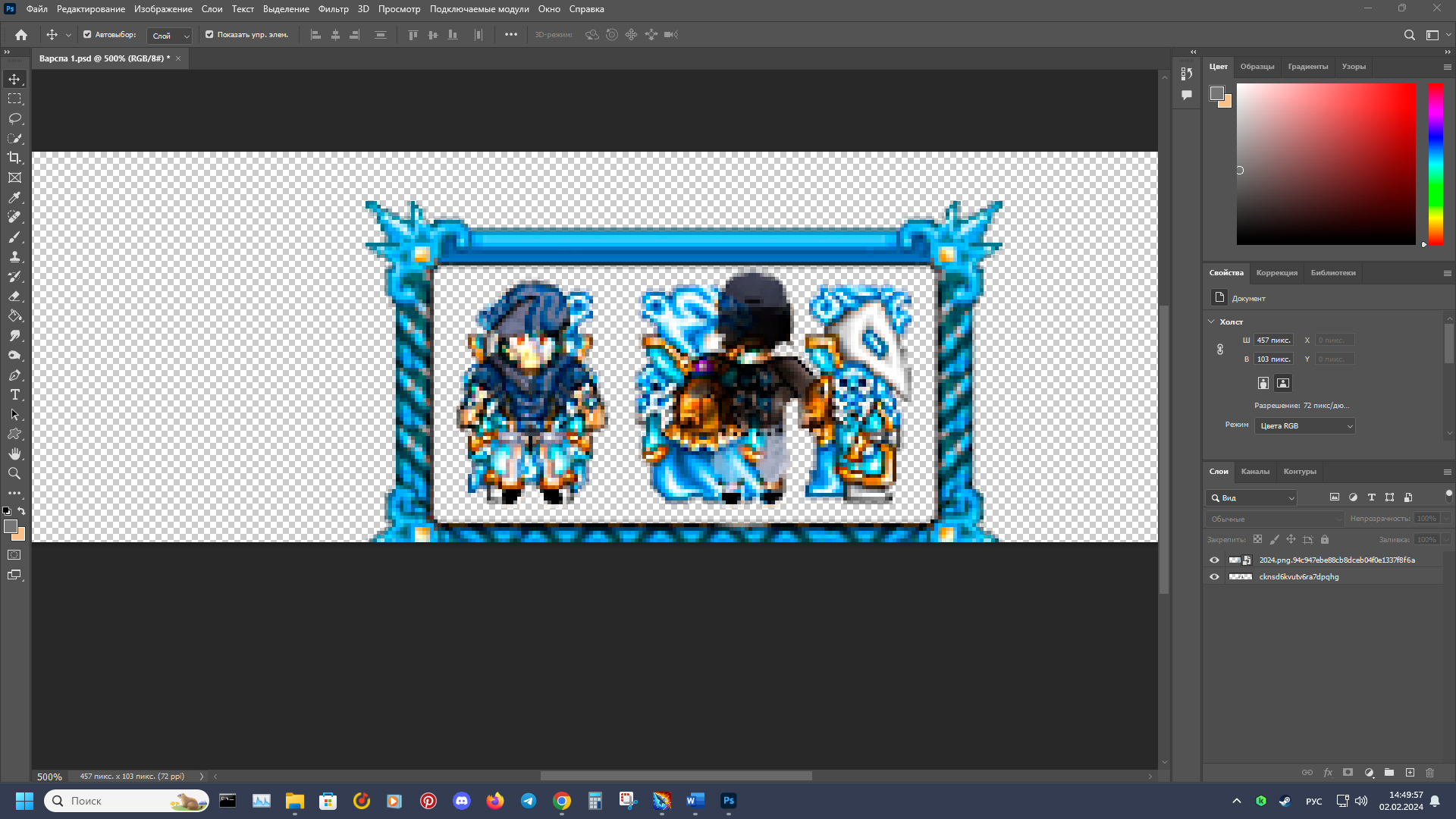
Task: Open Color panel flyout menu
Action: coord(1447,67)
